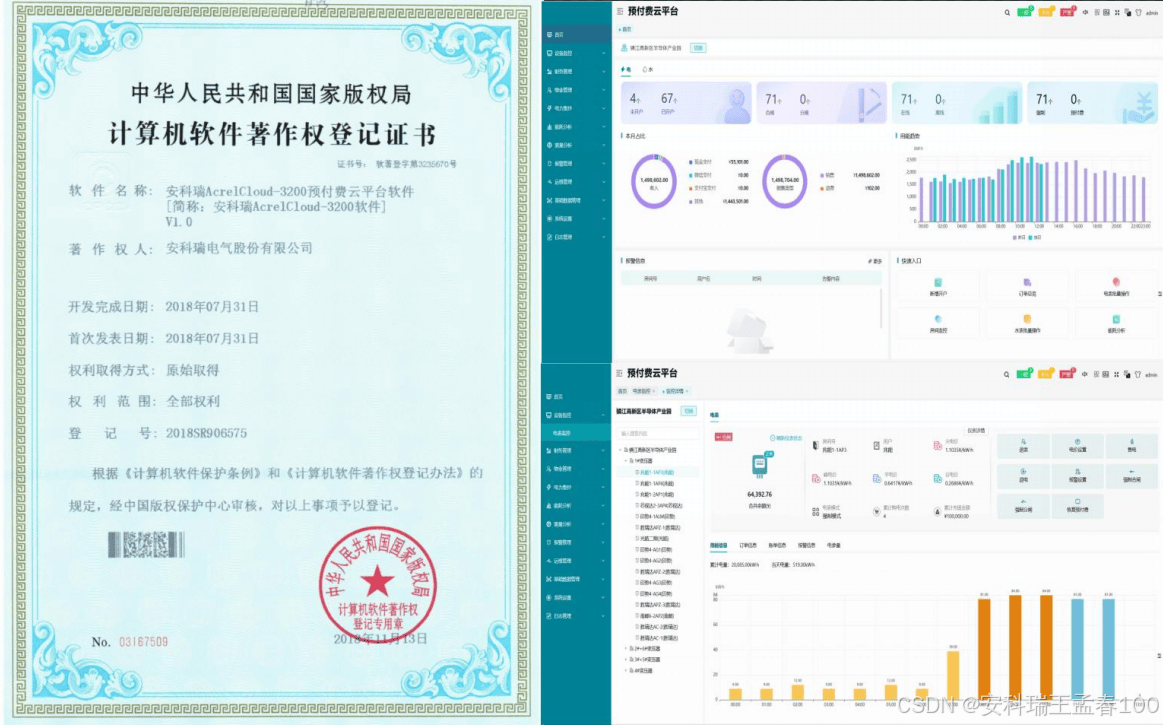Image resolution: width=1163 pixels, height=725 pixels.
Task: Open red alarm badge in home dashboard header
Action: (x=1067, y=12)
